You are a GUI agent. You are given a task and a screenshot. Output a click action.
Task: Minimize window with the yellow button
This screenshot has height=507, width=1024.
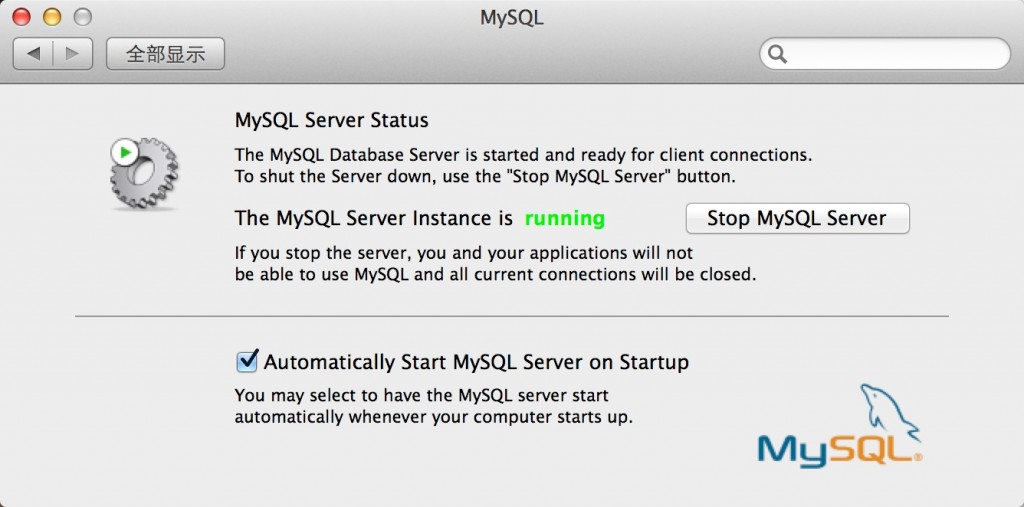coord(51,17)
